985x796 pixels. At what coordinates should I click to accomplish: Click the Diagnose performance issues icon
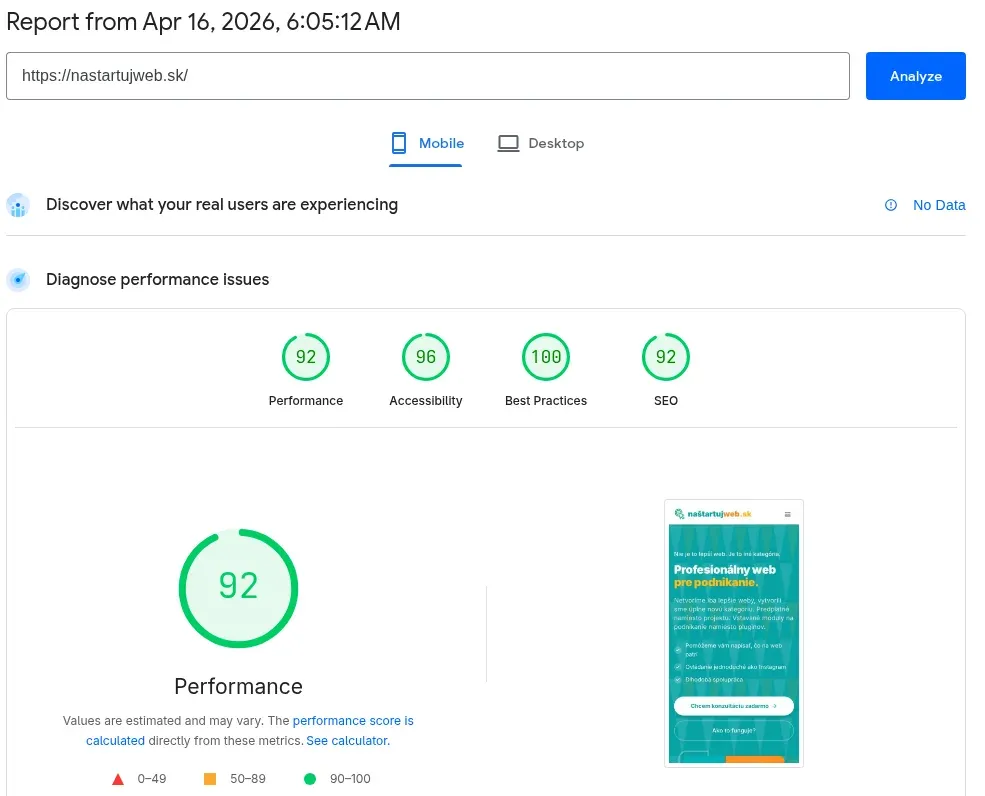(x=18, y=280)
